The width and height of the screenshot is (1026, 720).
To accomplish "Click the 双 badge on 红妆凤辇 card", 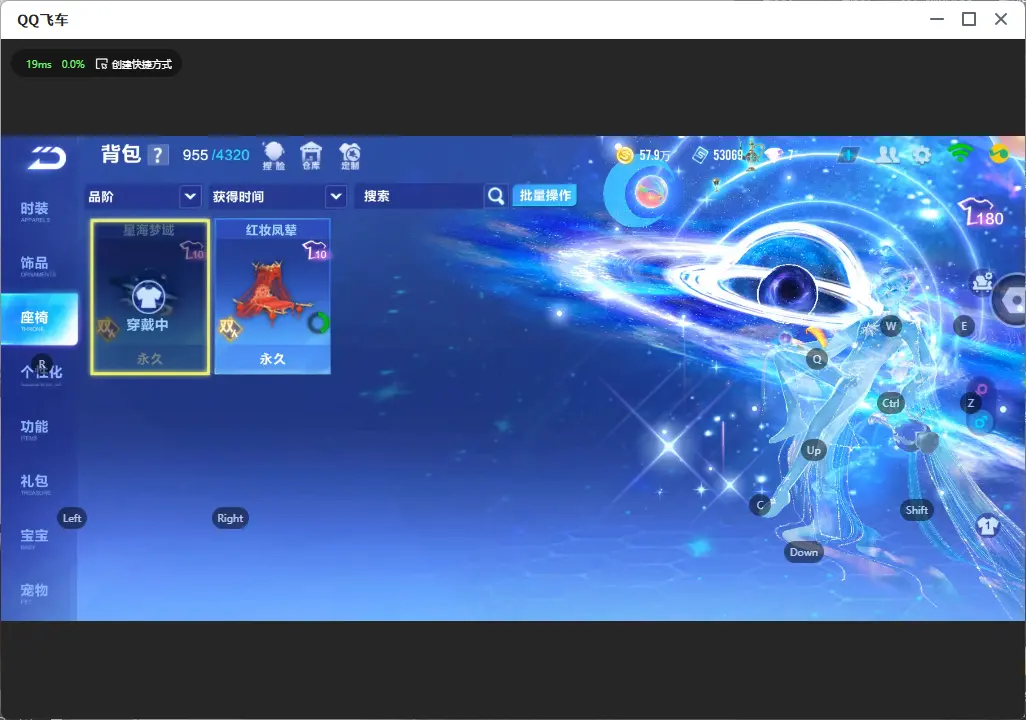I will pyautogui.click(x=229, y=327).
